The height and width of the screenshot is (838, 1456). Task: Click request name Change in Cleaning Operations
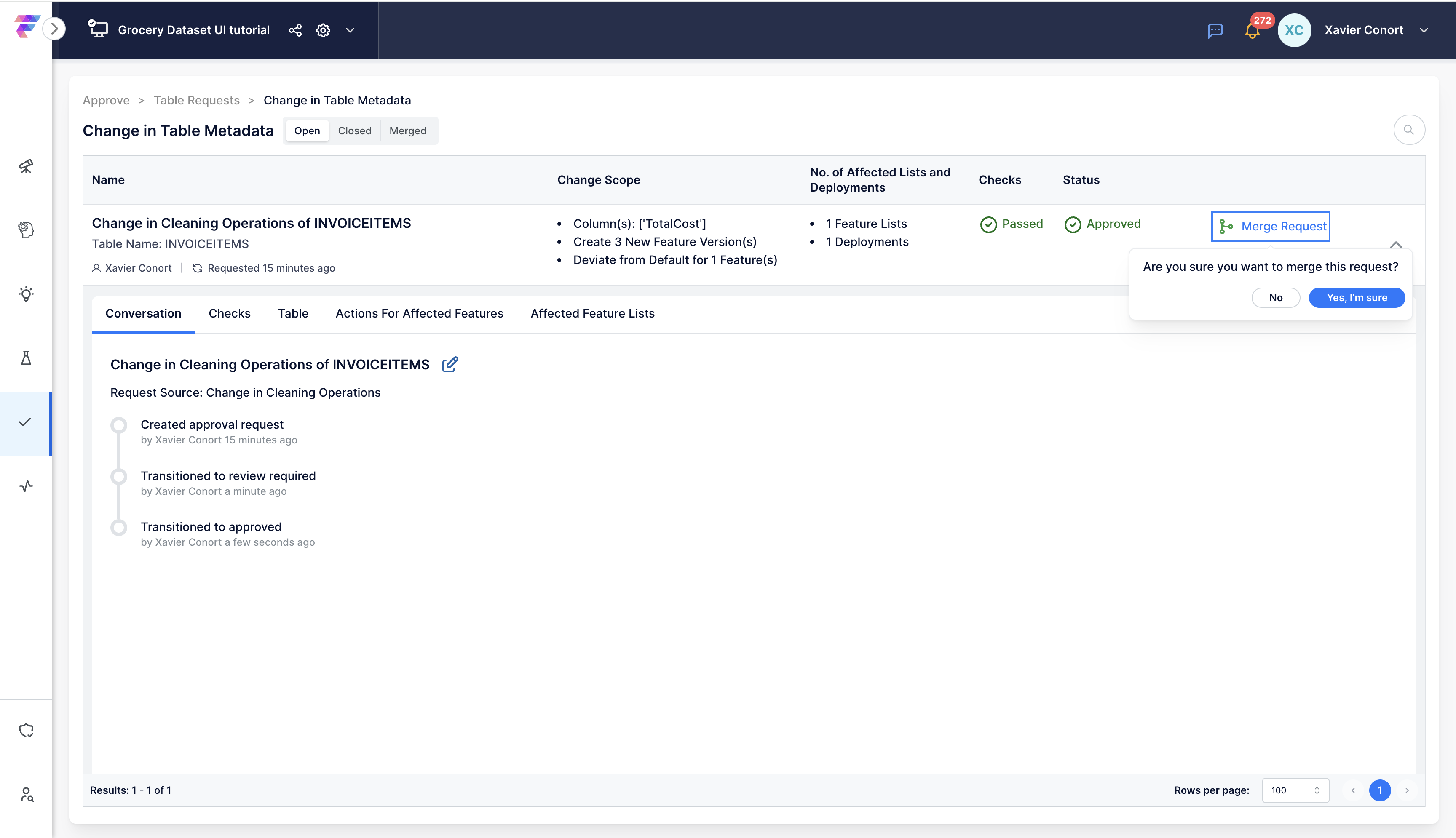point(251,223)
